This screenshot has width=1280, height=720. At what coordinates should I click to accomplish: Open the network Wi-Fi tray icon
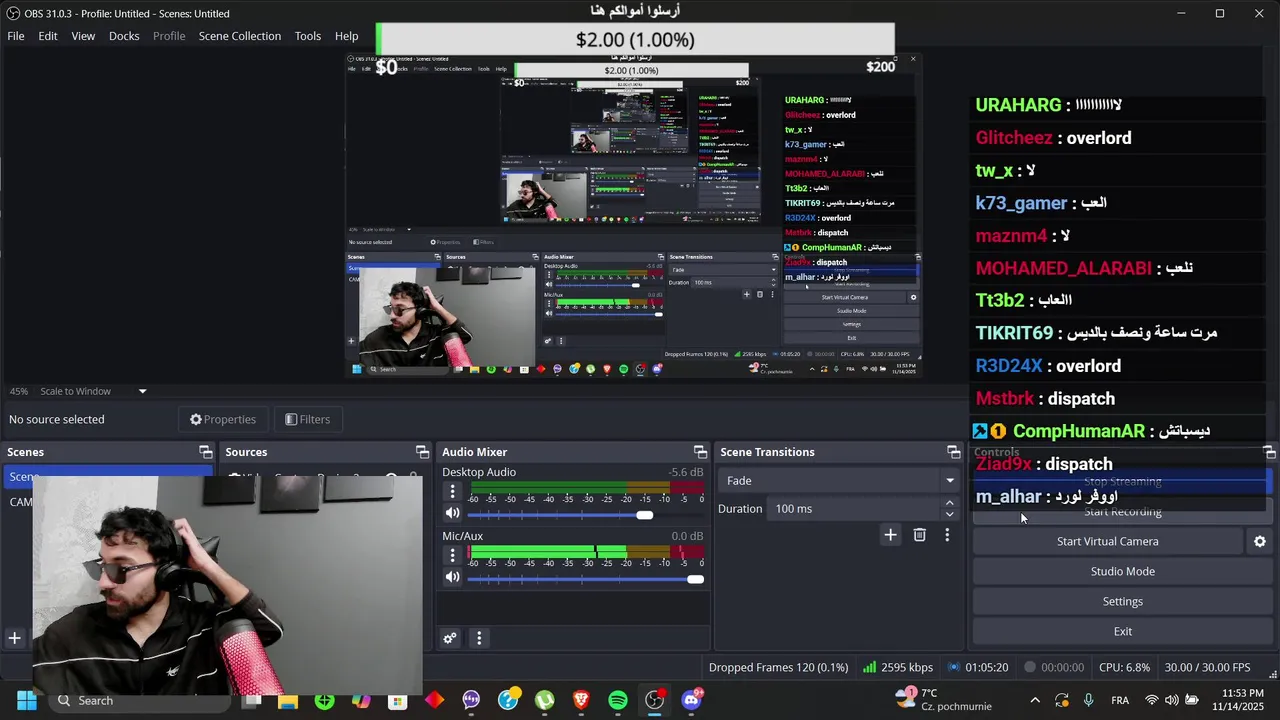tap(1152, 700)
